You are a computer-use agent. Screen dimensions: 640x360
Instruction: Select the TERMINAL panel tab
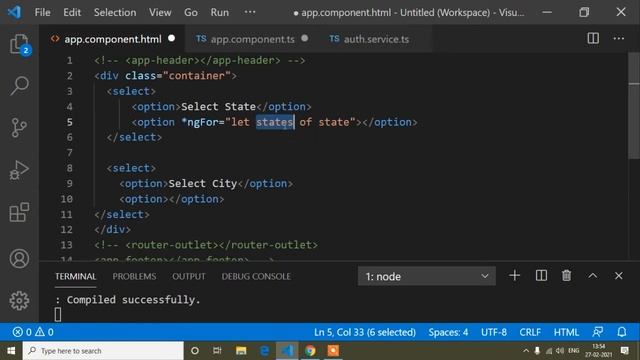pos(76,276)
